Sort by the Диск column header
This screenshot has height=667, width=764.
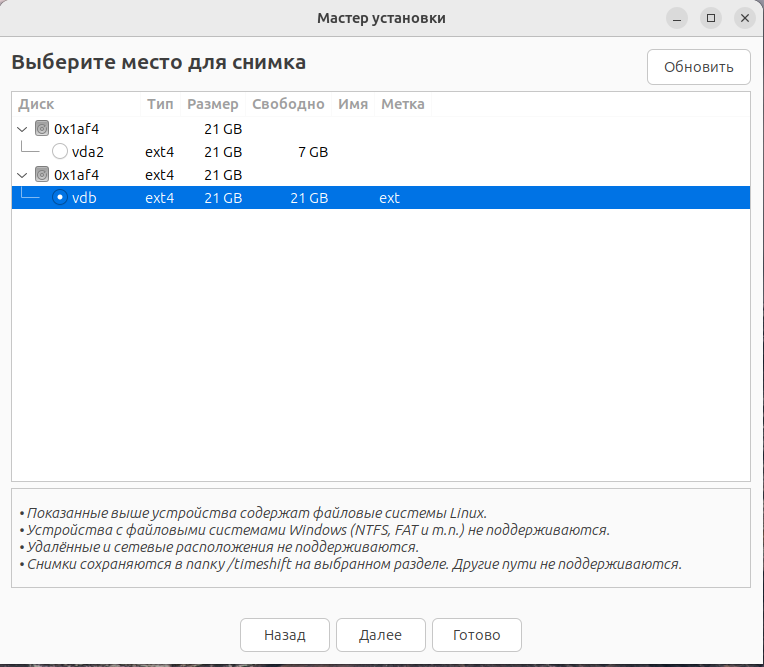pos(76,104)
